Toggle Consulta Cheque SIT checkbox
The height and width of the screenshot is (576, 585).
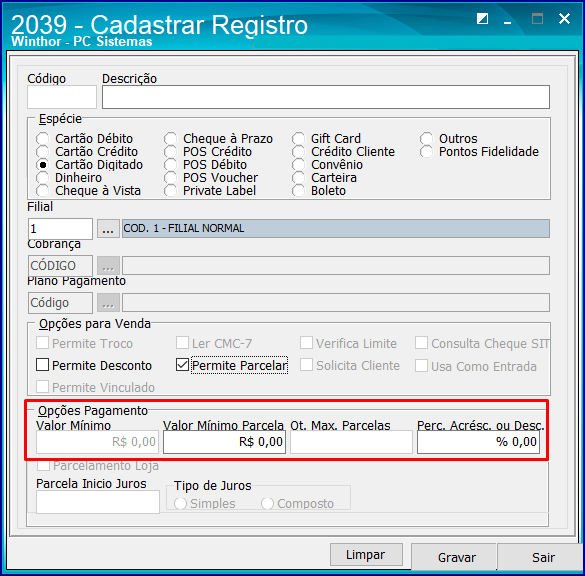pyautogui.click(x=422, y=342)
